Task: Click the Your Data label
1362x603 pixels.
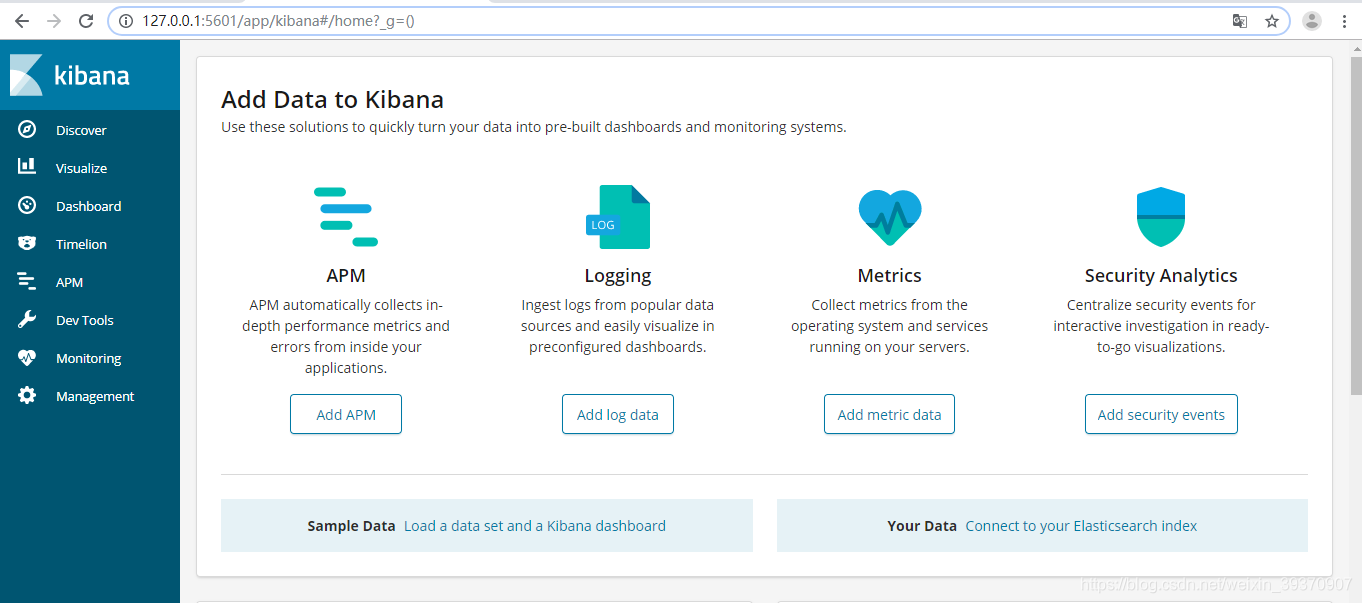Action: click(922, 525)
